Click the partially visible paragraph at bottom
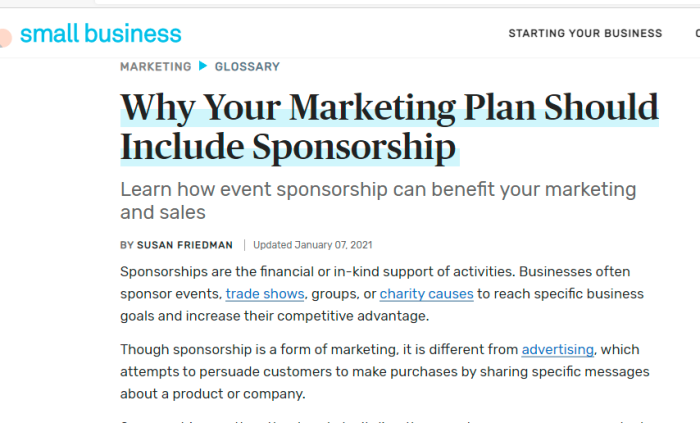This screenshot has width=700, height=423. click(382, 421)
